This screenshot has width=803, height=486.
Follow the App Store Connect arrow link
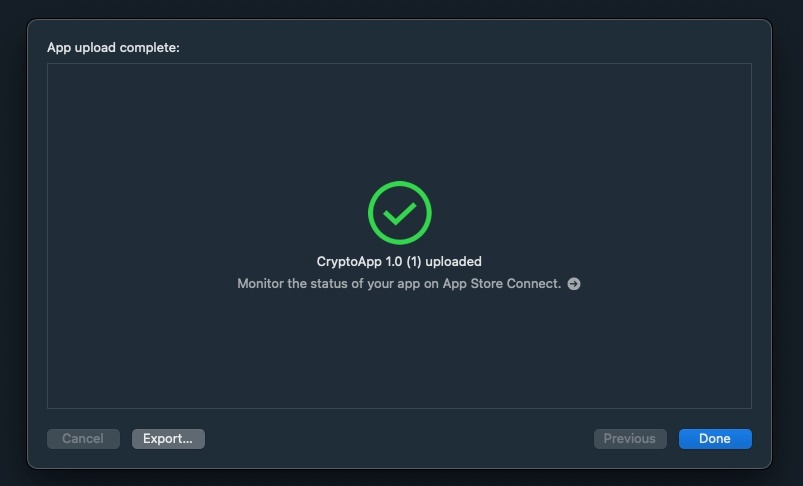[x=574, y=284]
